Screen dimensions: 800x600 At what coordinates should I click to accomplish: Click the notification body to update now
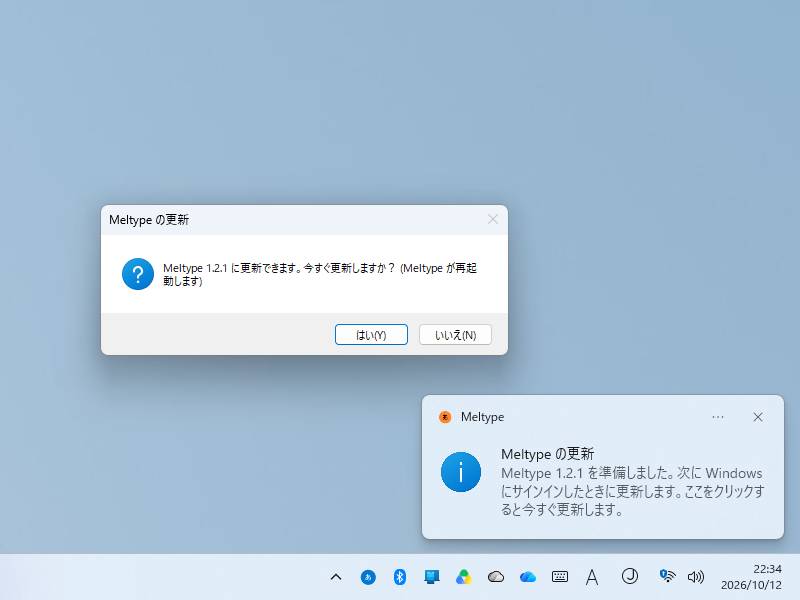pyautogui.click(x=633, y=491)
